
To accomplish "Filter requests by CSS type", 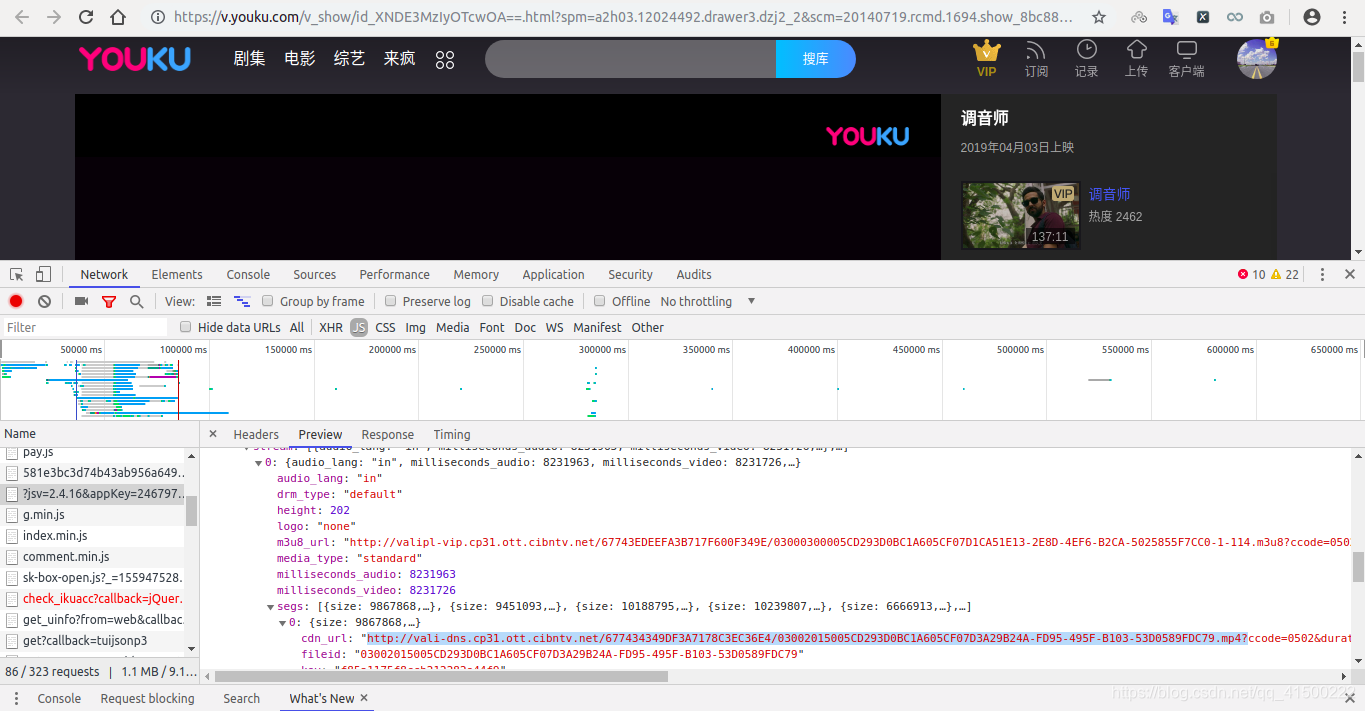I will tap(385, 327).
